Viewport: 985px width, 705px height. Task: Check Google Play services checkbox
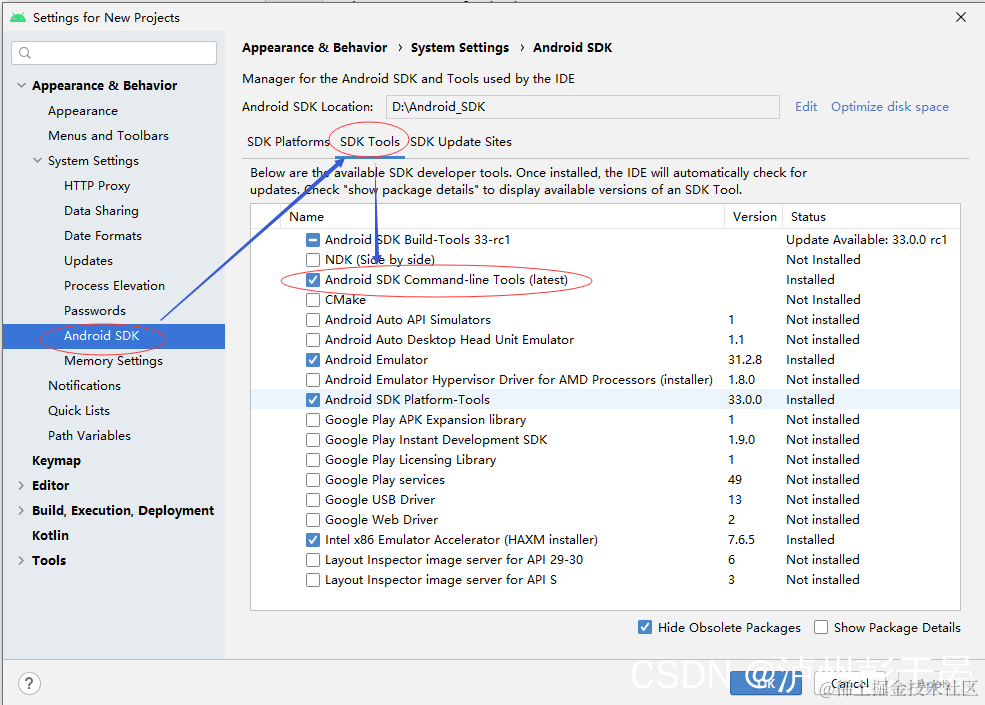coord(313,480)
